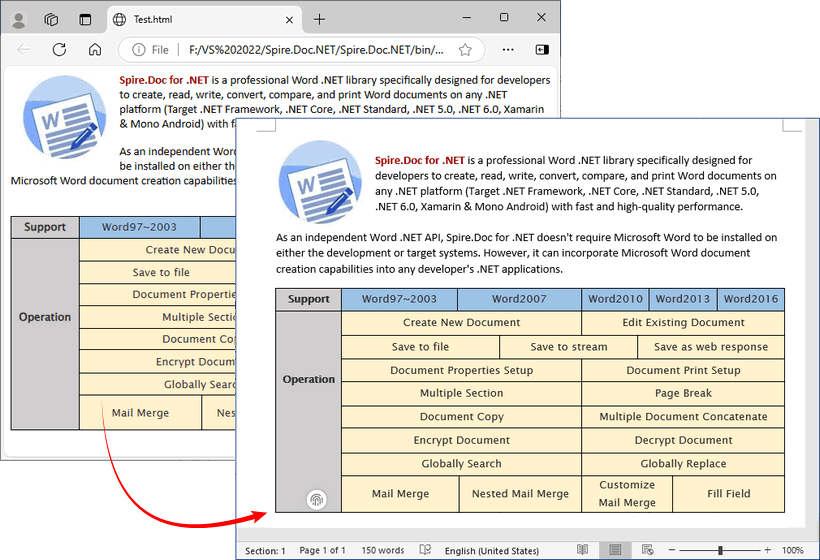Screen dimensions: 820x560
Task: Click Encrypt Document cell in Word table
Action: click(x=461, y=440)
